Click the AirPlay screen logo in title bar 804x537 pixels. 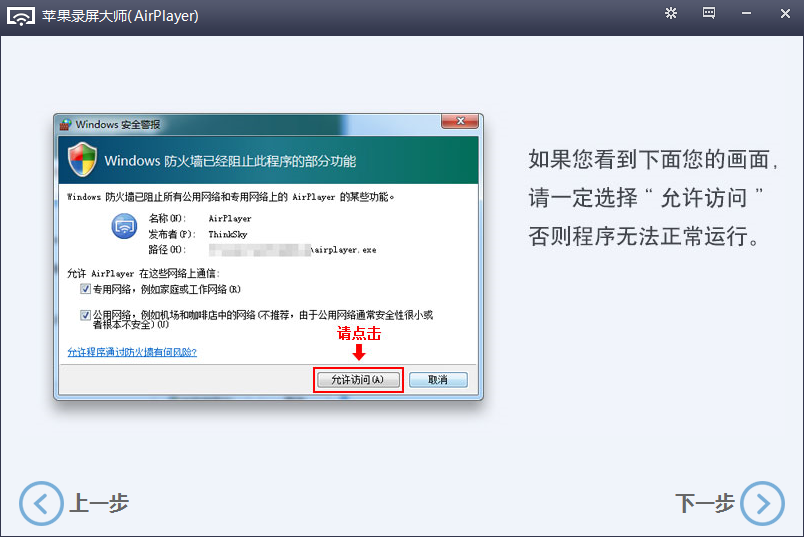21,16
